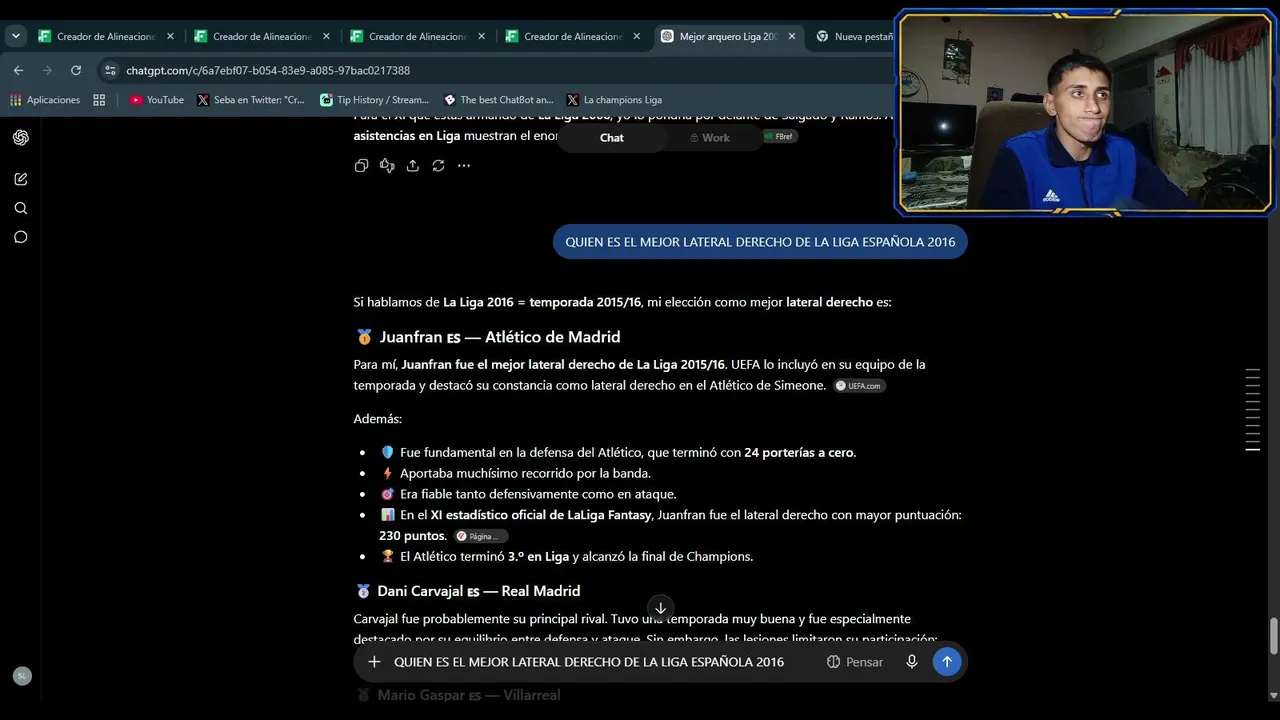Toggle the Pensar thinking option

pos(855,662)
